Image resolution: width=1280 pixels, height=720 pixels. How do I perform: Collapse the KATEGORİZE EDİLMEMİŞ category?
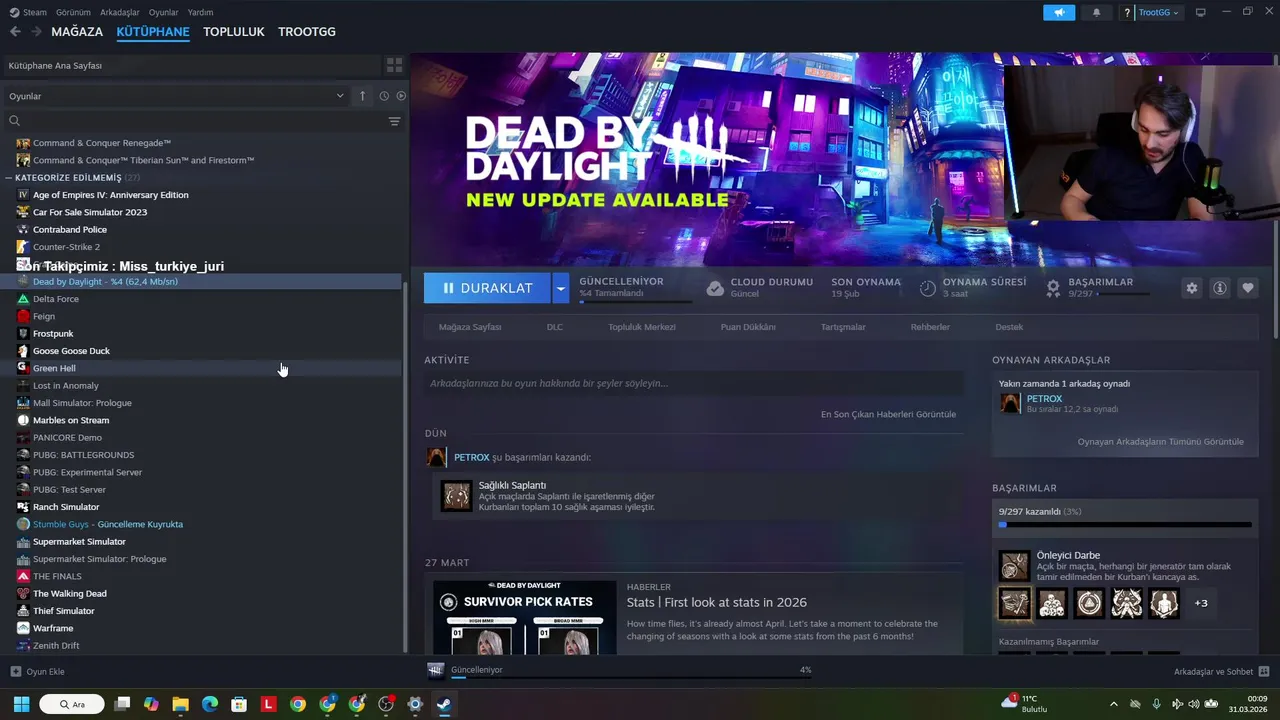9,178
